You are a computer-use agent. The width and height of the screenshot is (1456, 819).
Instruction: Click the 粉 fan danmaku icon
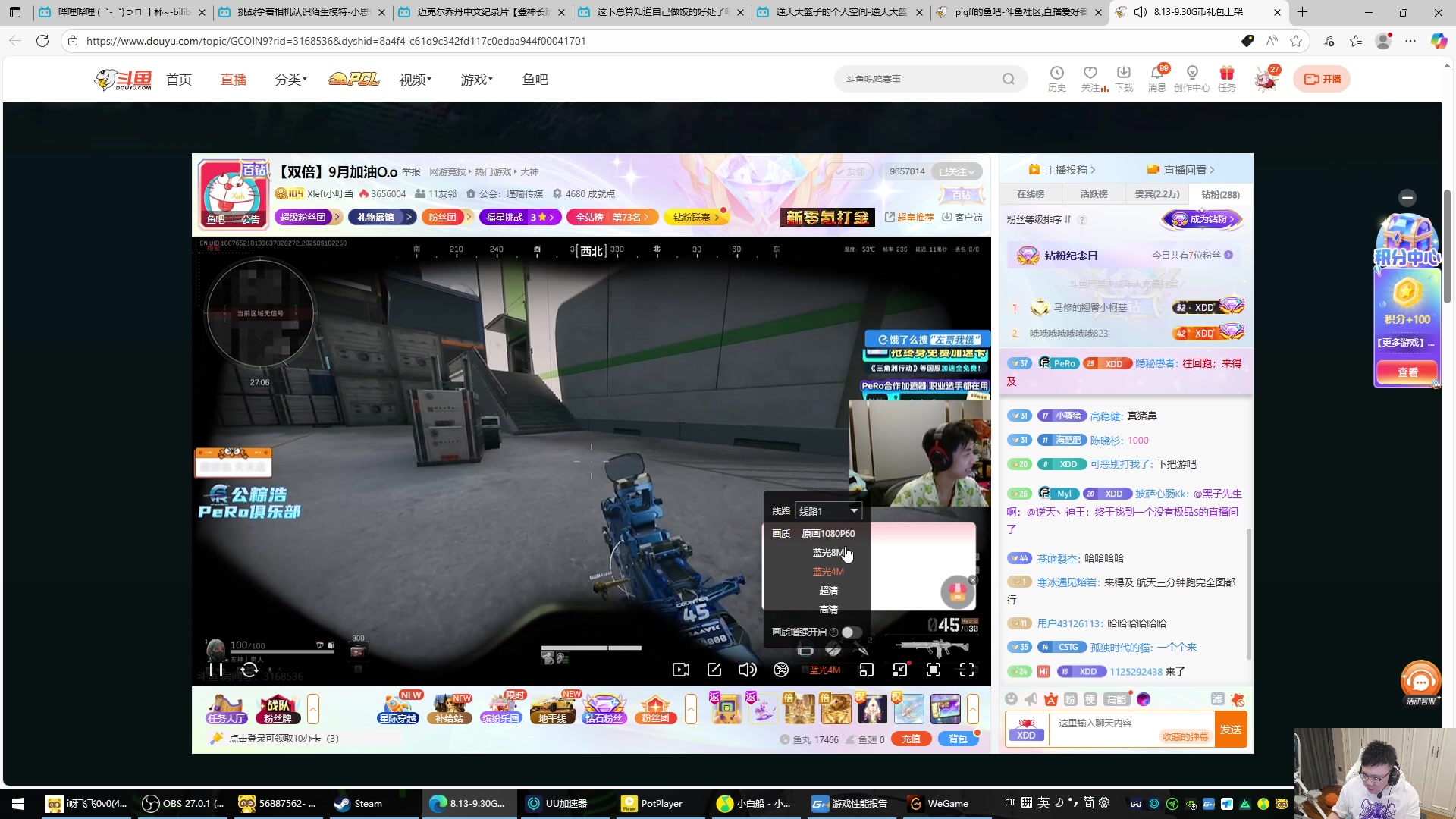click(1071, 699)
